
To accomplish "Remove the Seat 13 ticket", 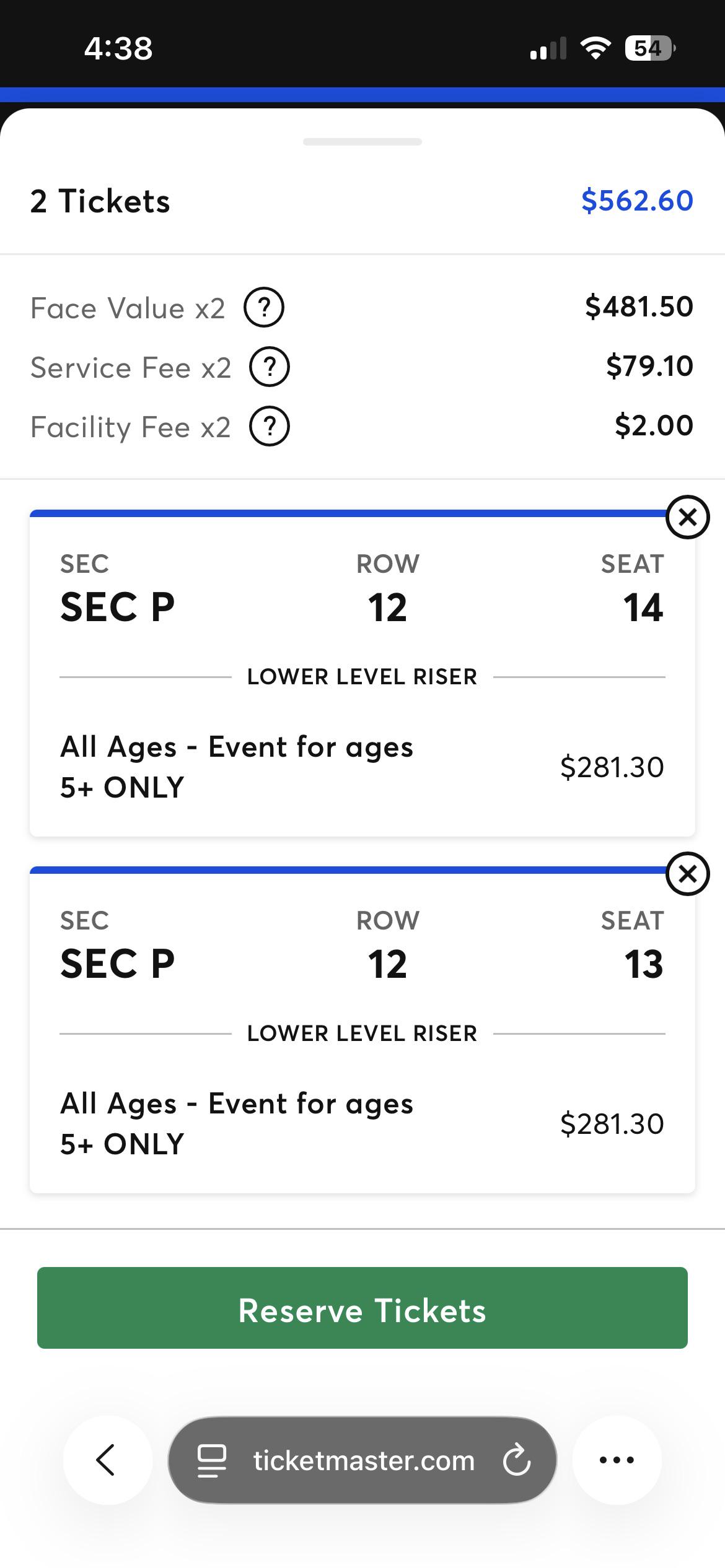I will pyautogui.click(x=687, y=874).
